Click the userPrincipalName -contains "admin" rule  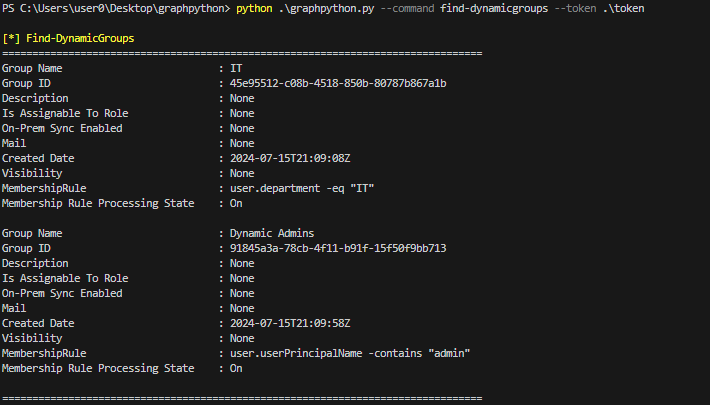pos(344,353)
